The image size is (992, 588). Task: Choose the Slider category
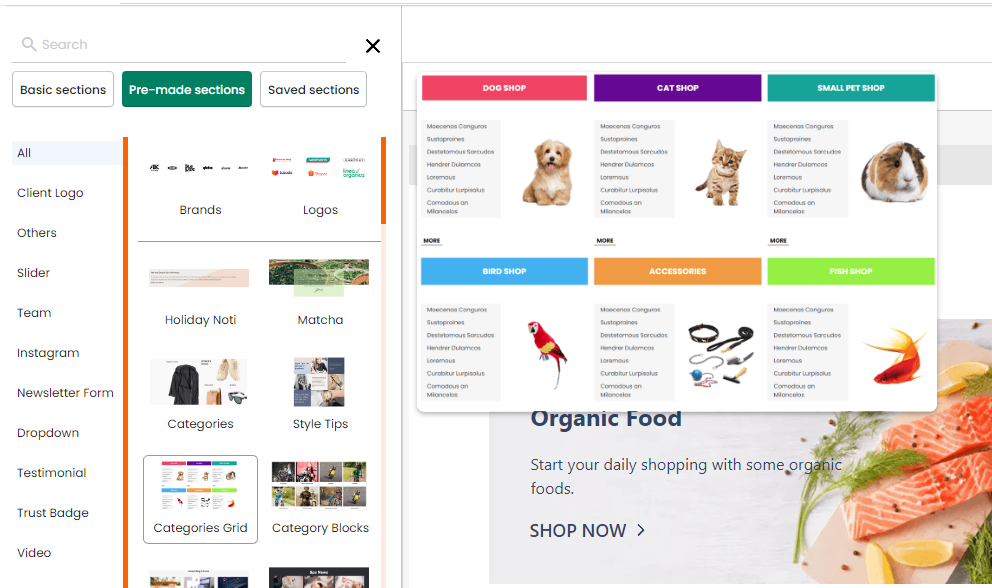coord(33,273)
